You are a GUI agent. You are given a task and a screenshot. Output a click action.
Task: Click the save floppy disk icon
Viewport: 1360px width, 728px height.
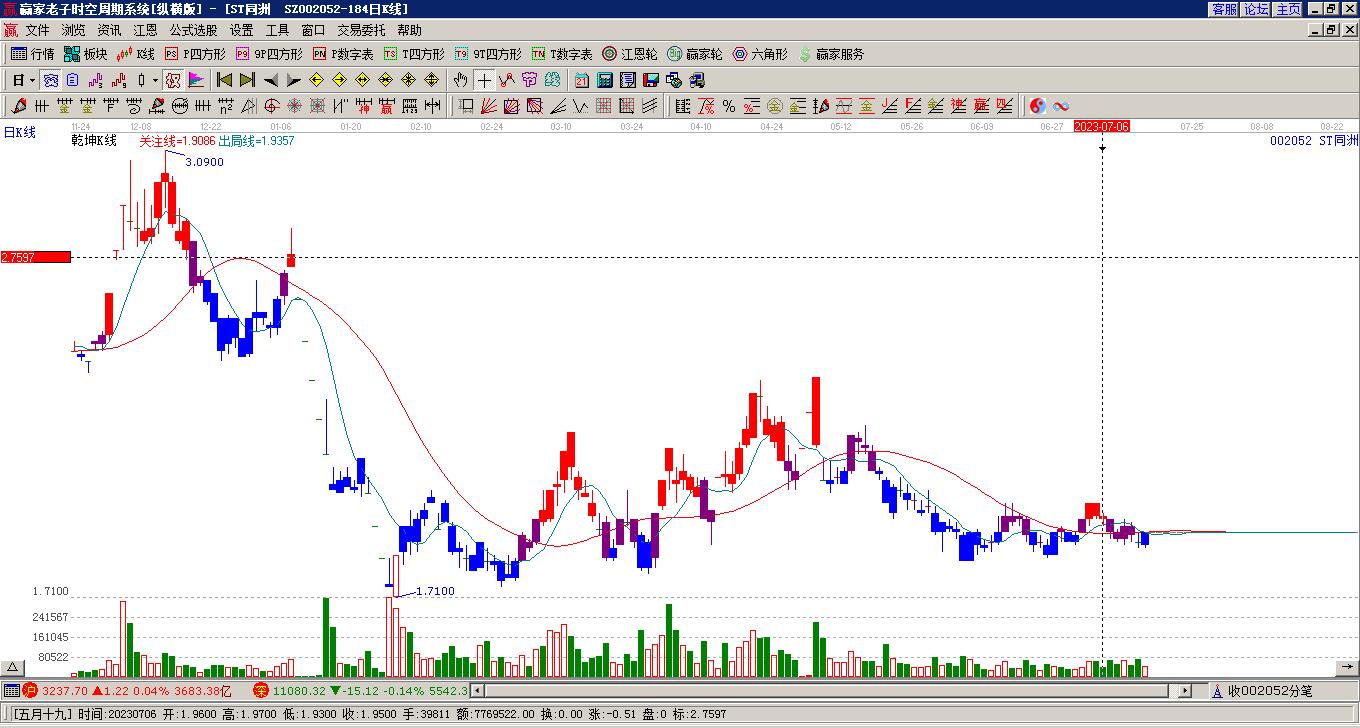[651, 80]
